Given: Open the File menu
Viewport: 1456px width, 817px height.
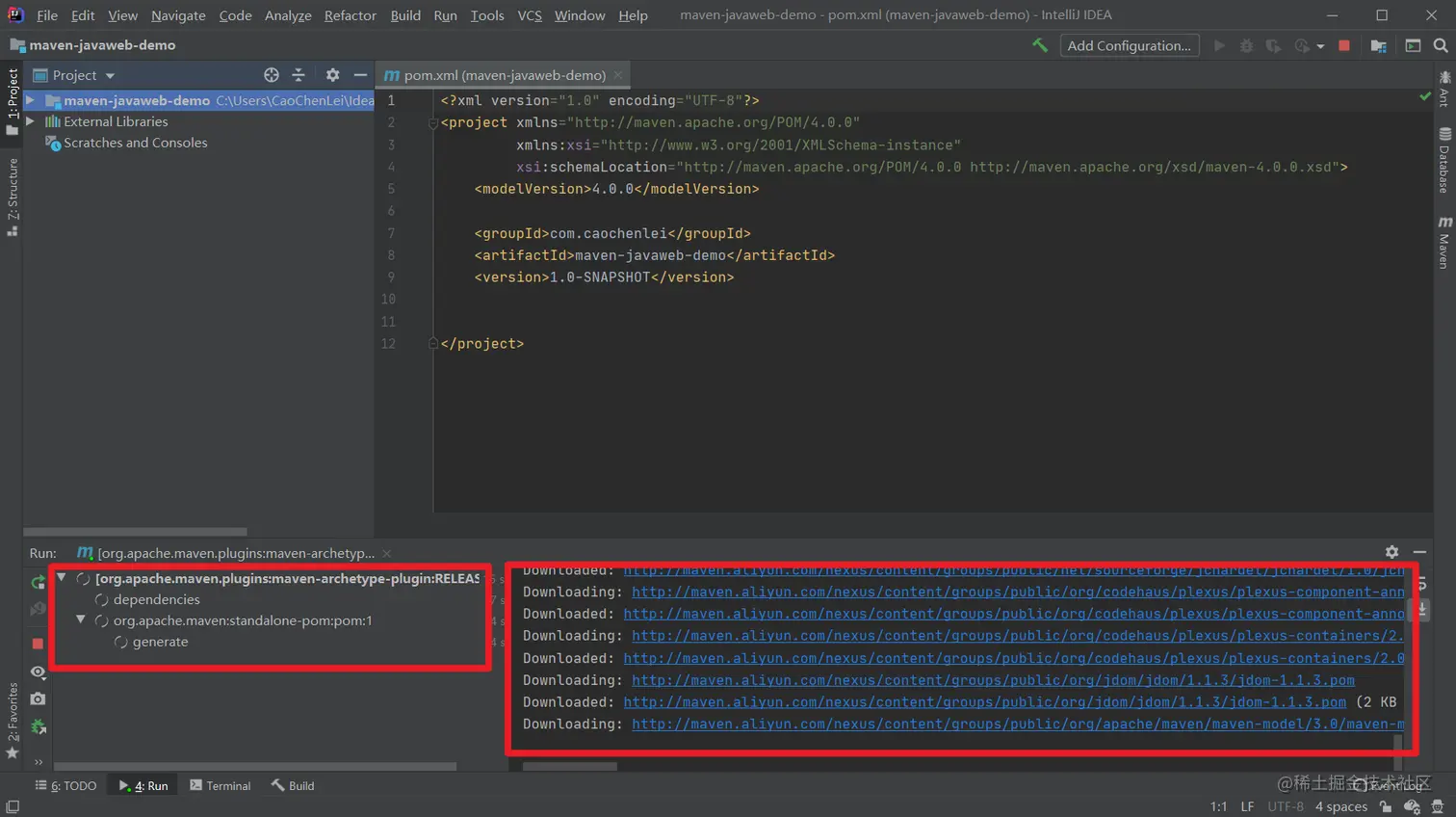Looking at the screenshot, I should 47,15.
